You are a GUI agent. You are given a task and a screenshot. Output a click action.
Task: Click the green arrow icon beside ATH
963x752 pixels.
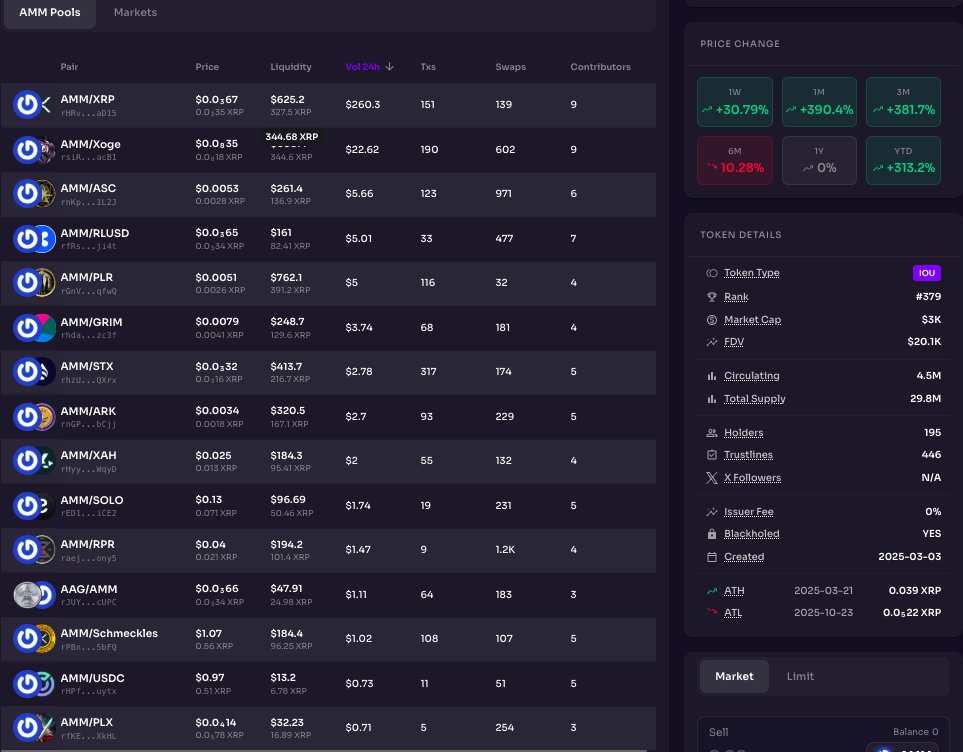(711, 590)
